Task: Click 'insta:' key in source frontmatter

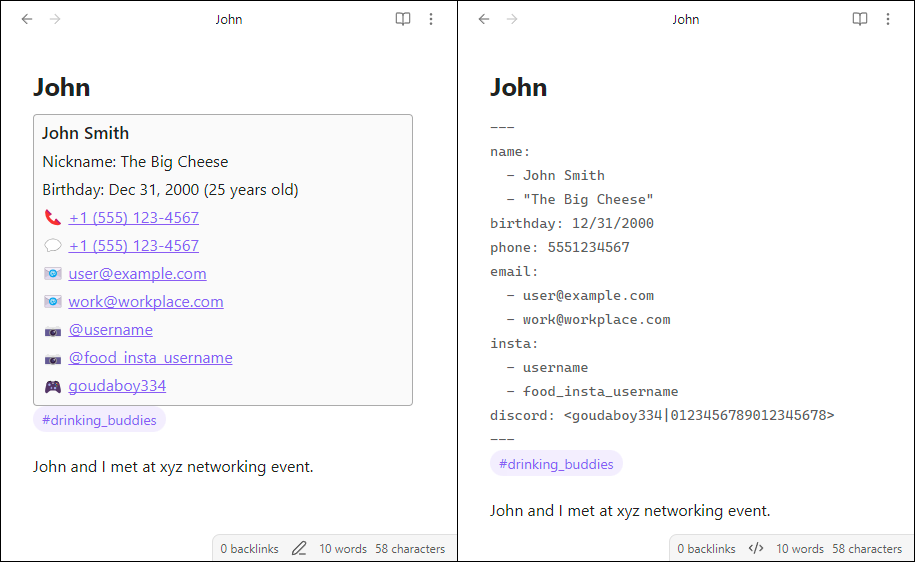Action: tap(514, 343)
